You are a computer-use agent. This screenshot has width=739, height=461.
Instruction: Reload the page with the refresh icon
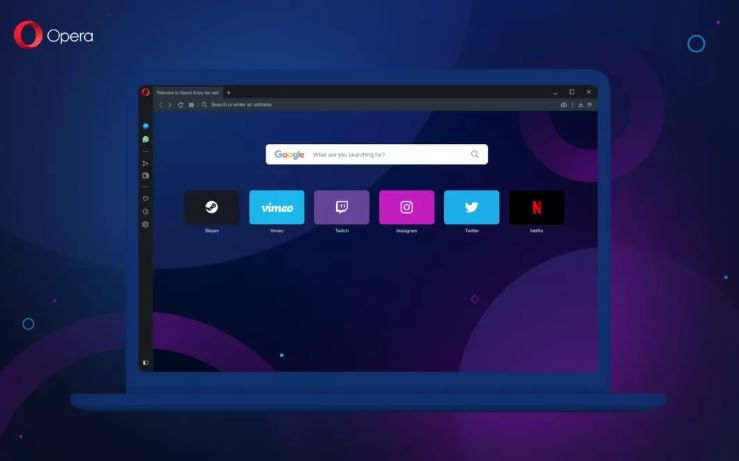180,105
